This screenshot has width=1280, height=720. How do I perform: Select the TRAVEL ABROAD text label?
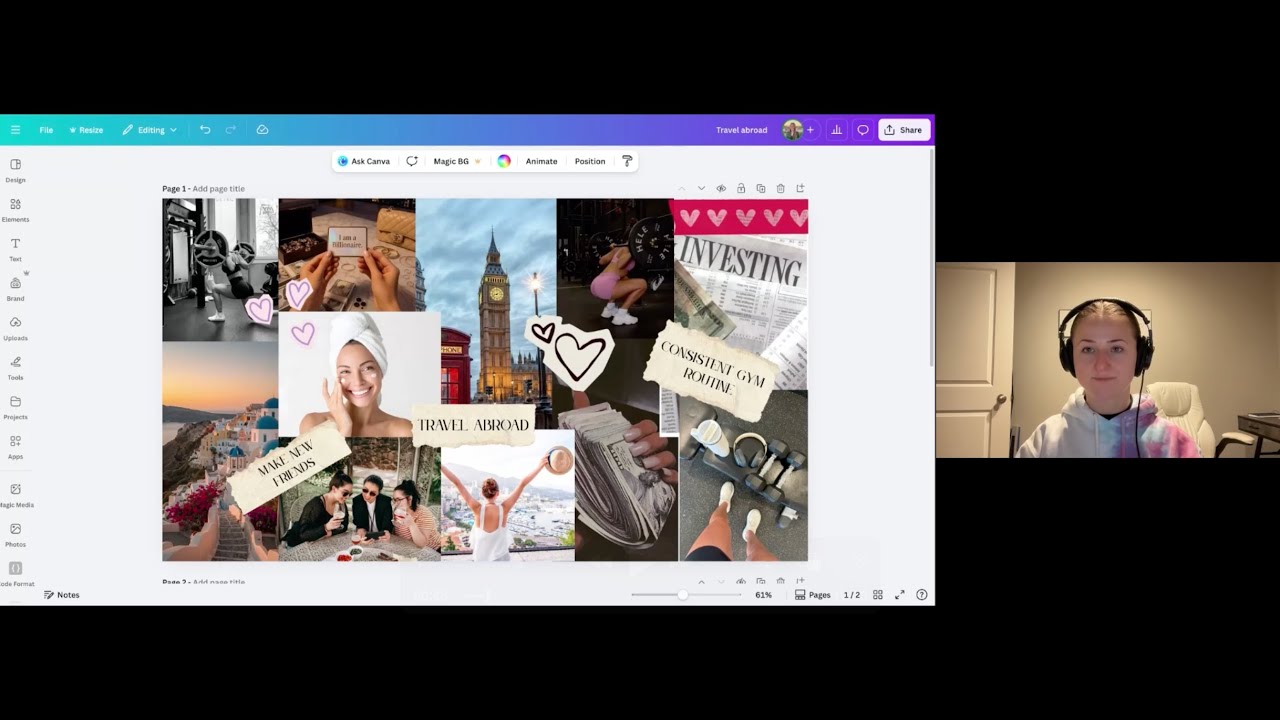pyautogui.click(x=473, y=425)
